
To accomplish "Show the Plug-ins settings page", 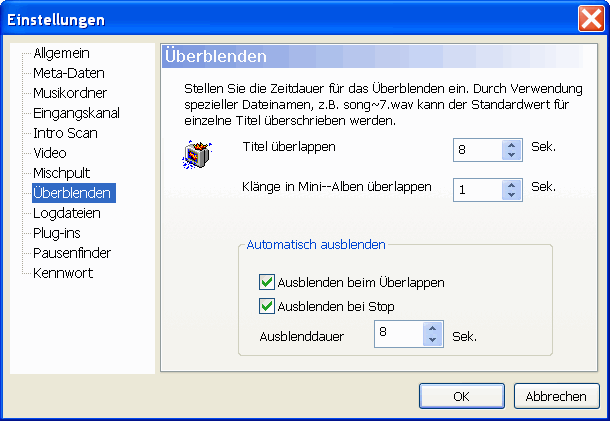I will (x=57, y=233).
